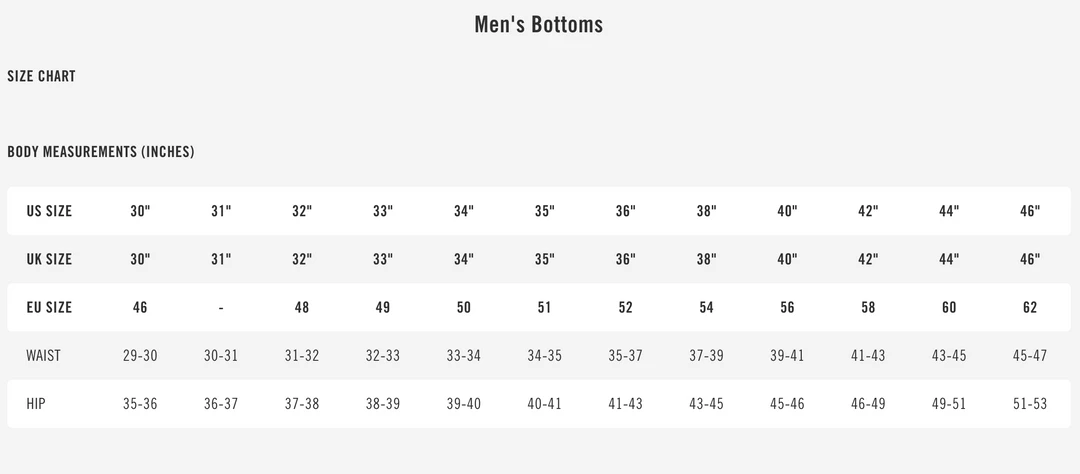Select the dash cell in EU SIZE row
This screenshot has width=1080, height=474.
[221, 307]
